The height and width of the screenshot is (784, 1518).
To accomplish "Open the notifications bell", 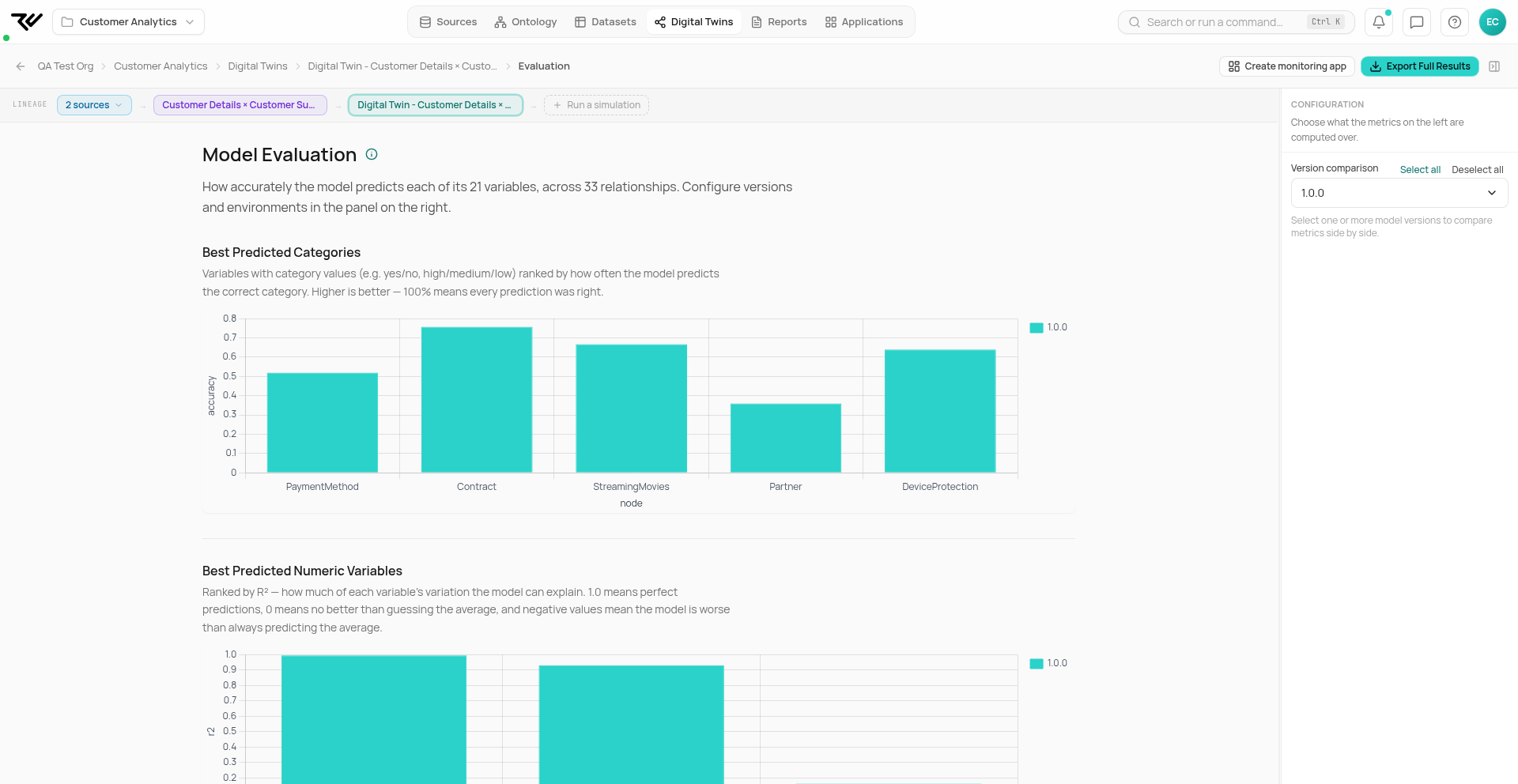I will point(1379,22).
